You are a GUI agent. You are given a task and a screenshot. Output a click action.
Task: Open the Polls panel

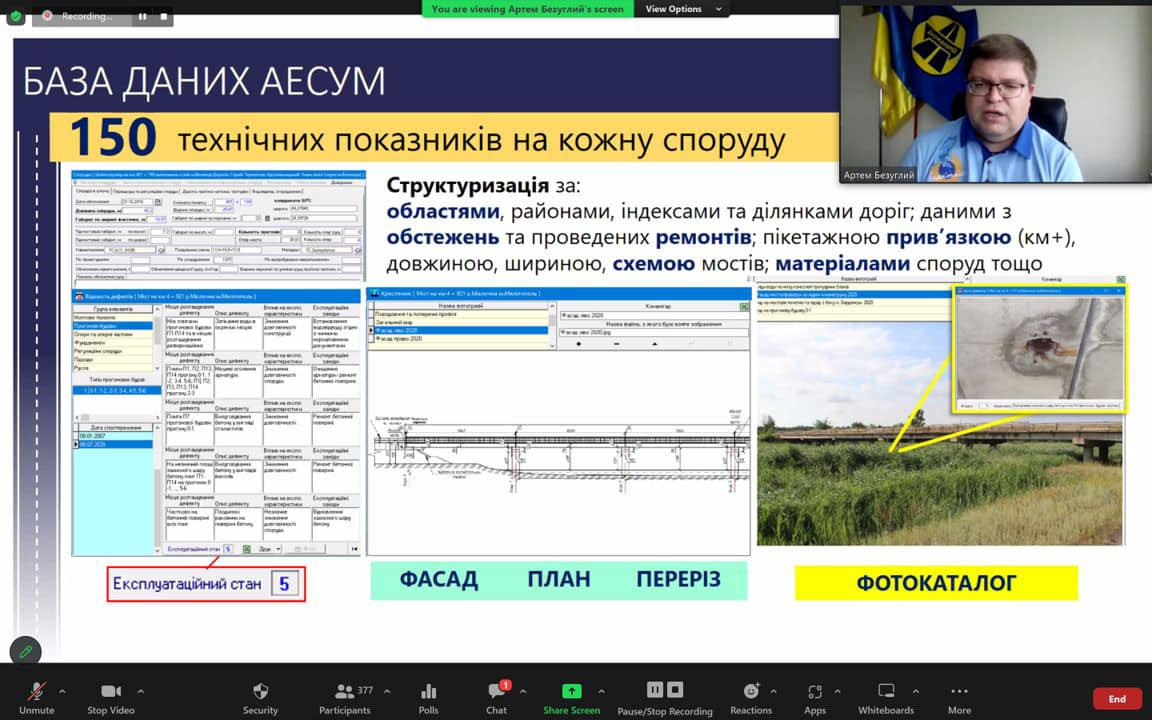429,691
